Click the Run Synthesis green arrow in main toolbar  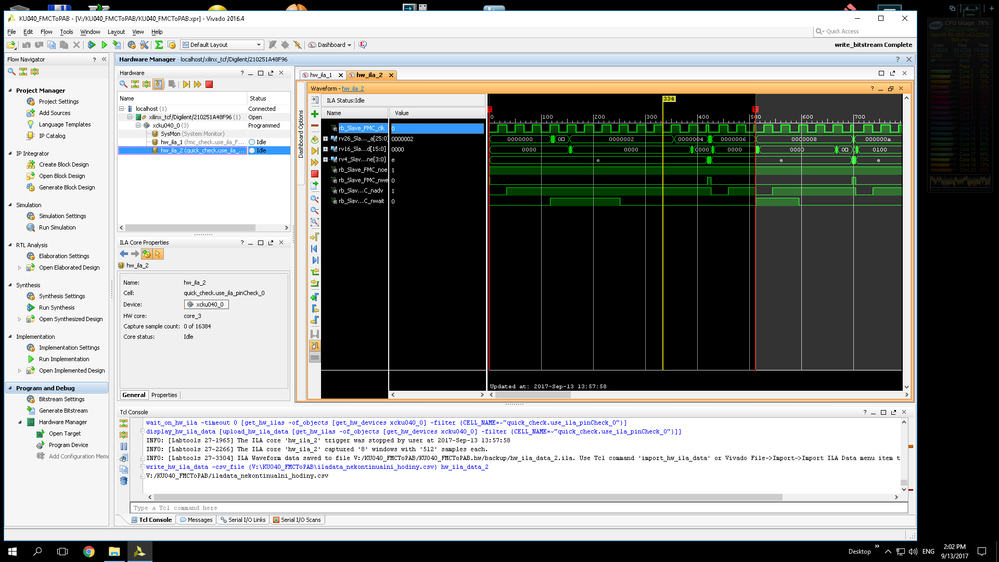pos(91,45)
